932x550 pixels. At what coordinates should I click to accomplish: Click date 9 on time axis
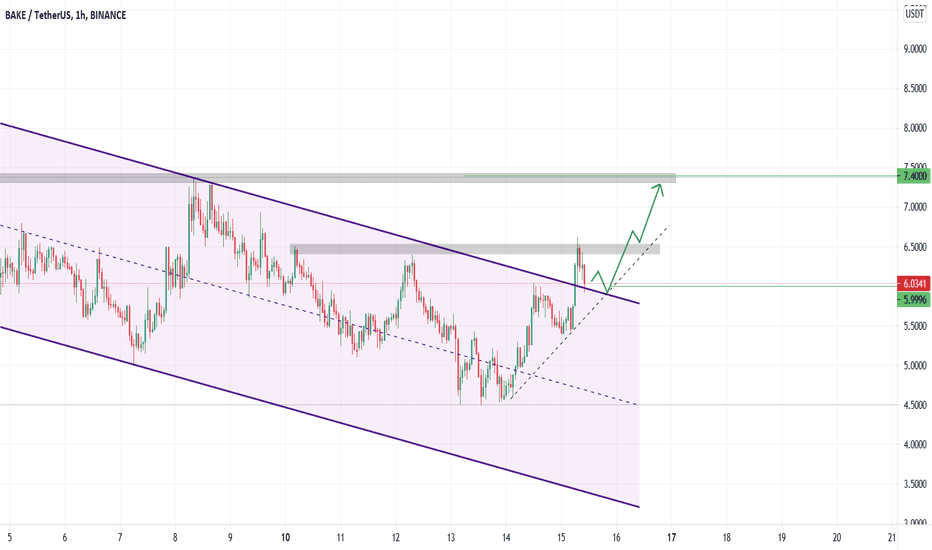(x=230, y=538)
